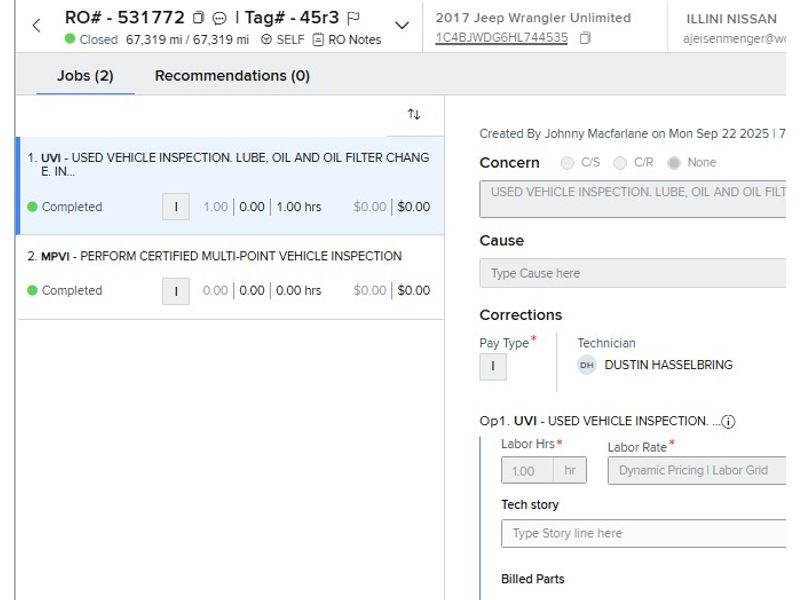Viewport: 800px width, 600px height.
Task: Click the info icon beside Op1 UVI
Action: click(x=728, y=422)
